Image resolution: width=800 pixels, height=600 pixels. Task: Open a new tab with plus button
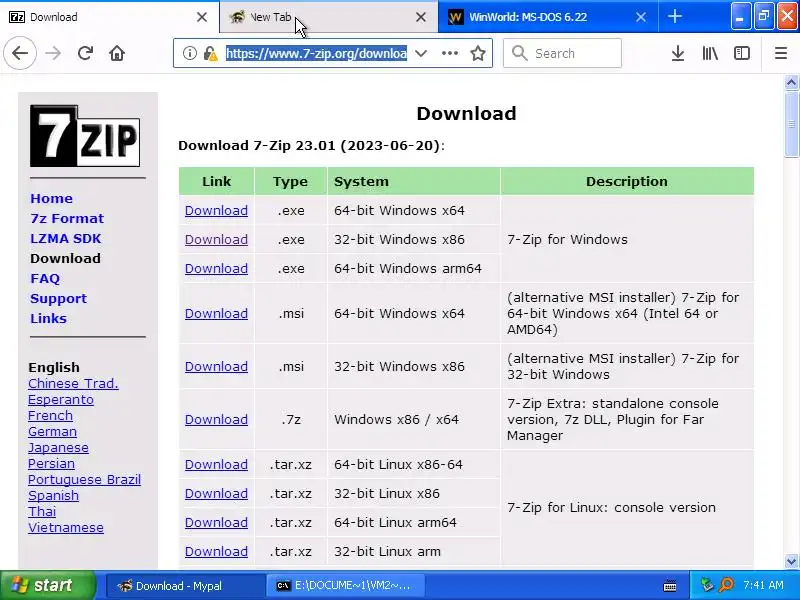coord(674,16)
